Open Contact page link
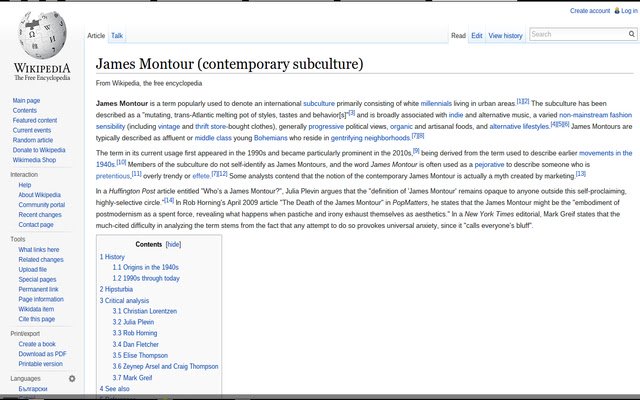 (36, 224)
